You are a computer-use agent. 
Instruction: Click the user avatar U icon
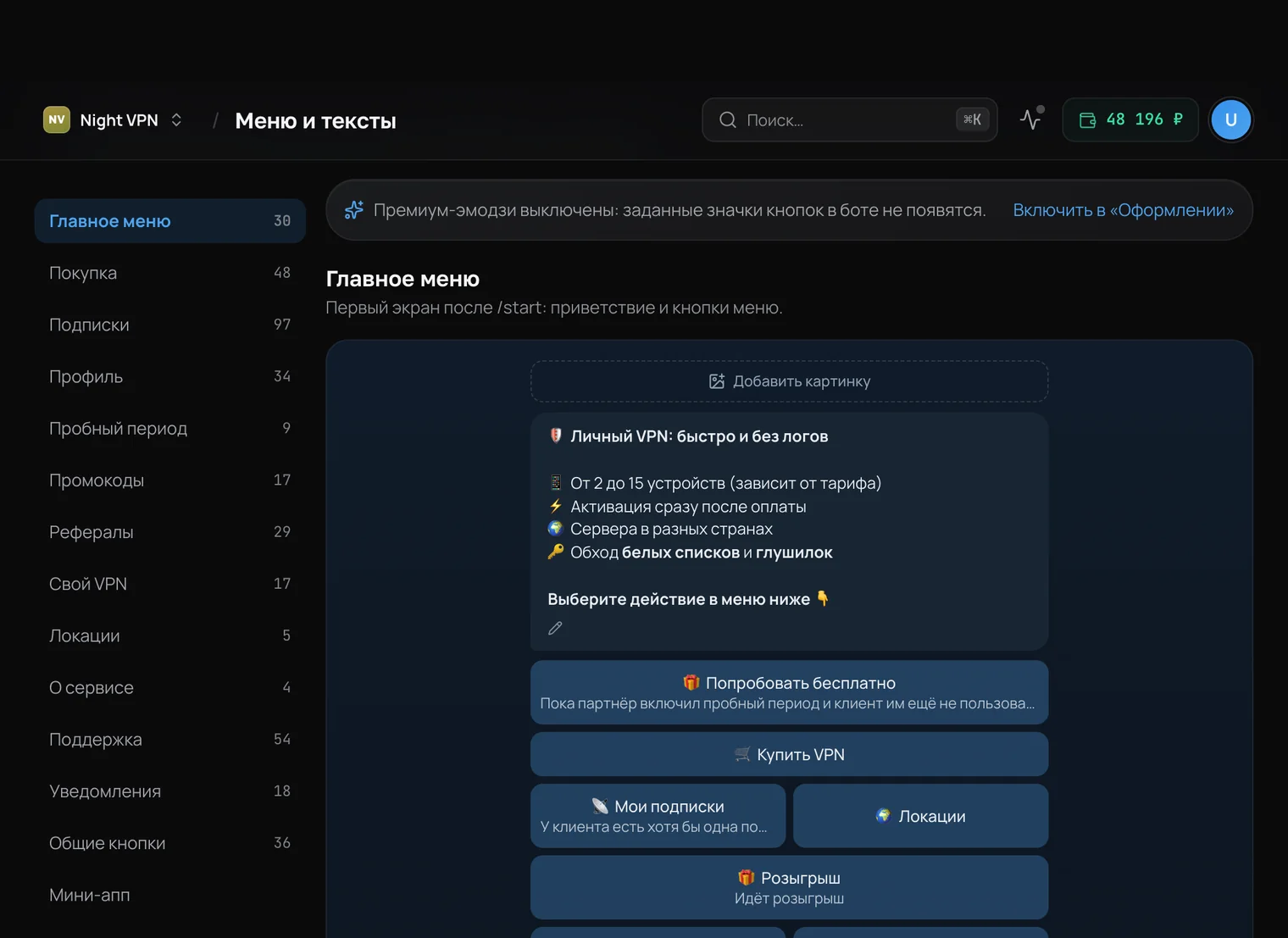pyautogui.click(x=1231, y=119)
